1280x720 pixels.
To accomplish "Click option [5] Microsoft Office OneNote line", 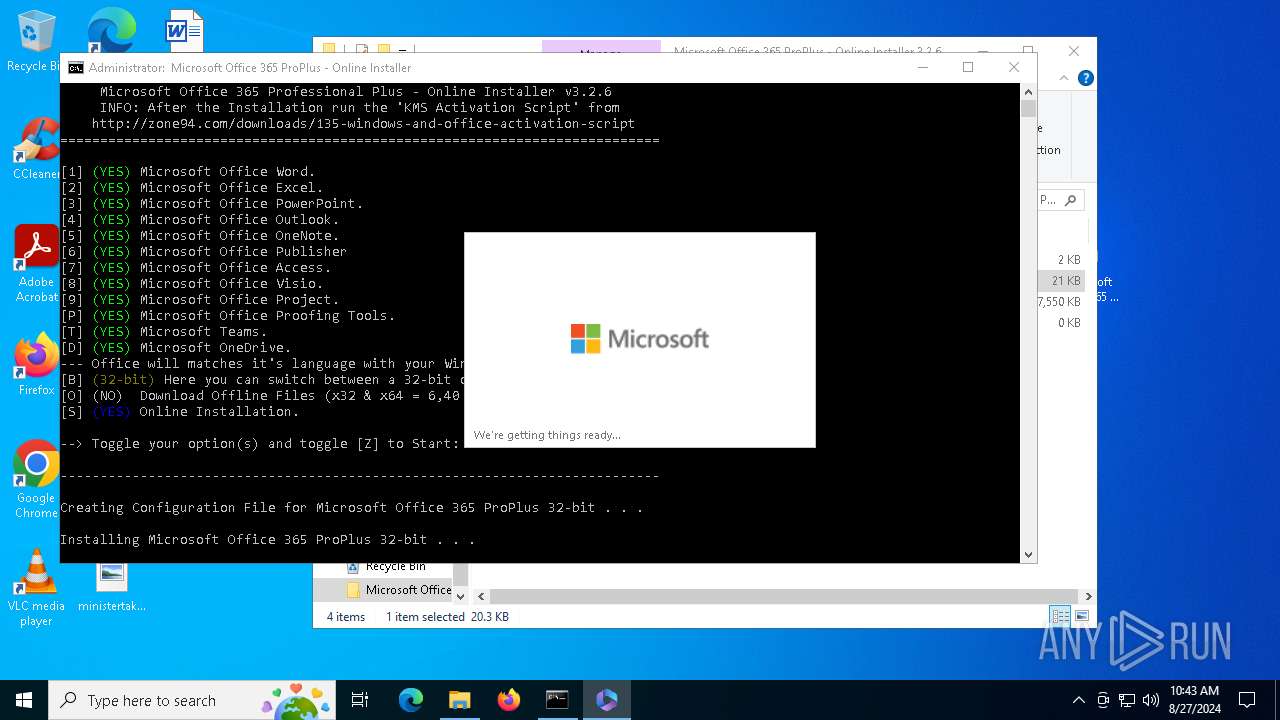I will click(x=200, y=236).
